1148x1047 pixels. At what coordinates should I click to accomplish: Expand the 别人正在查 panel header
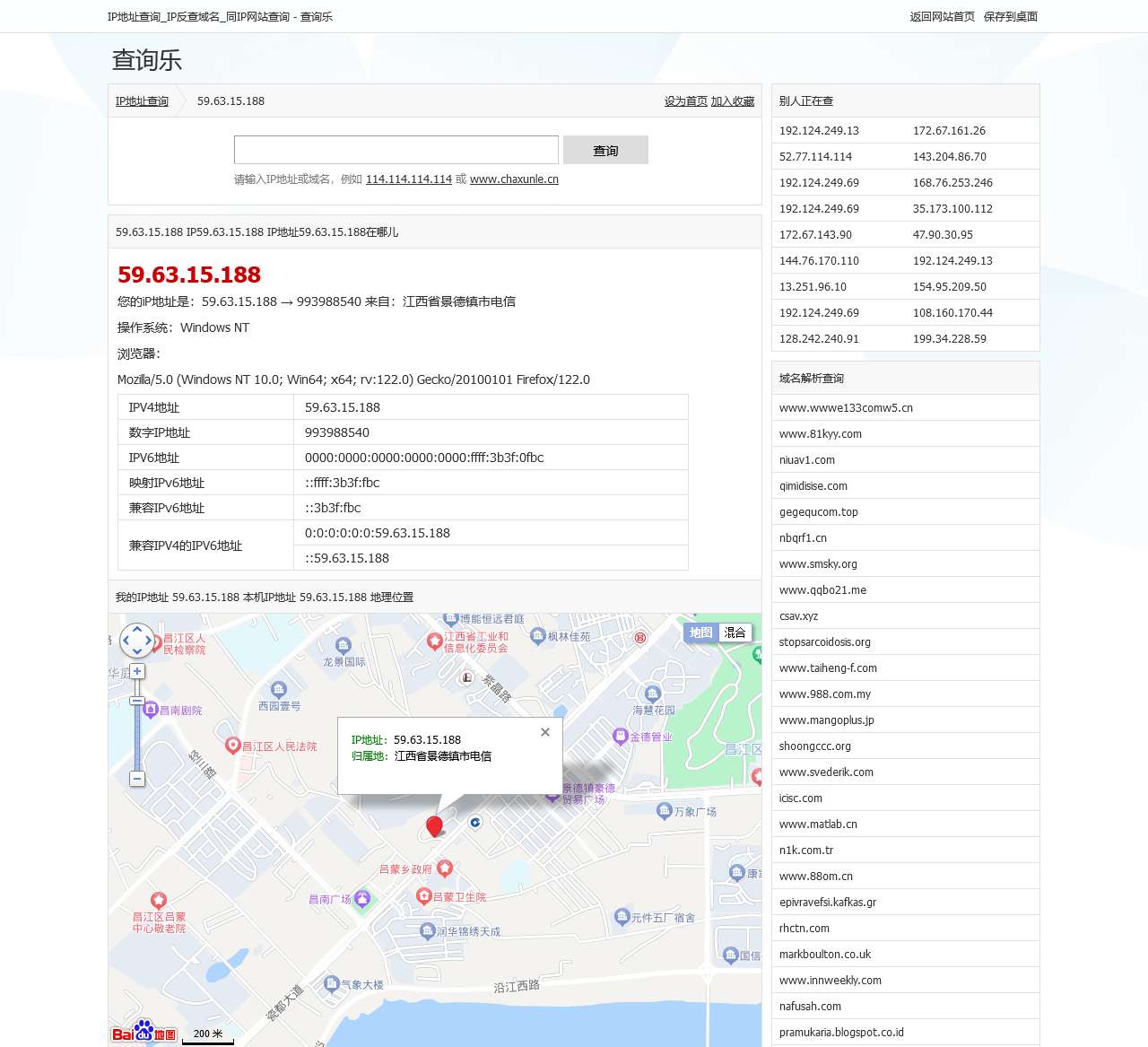pyautogui.click(x=804, y=100)
